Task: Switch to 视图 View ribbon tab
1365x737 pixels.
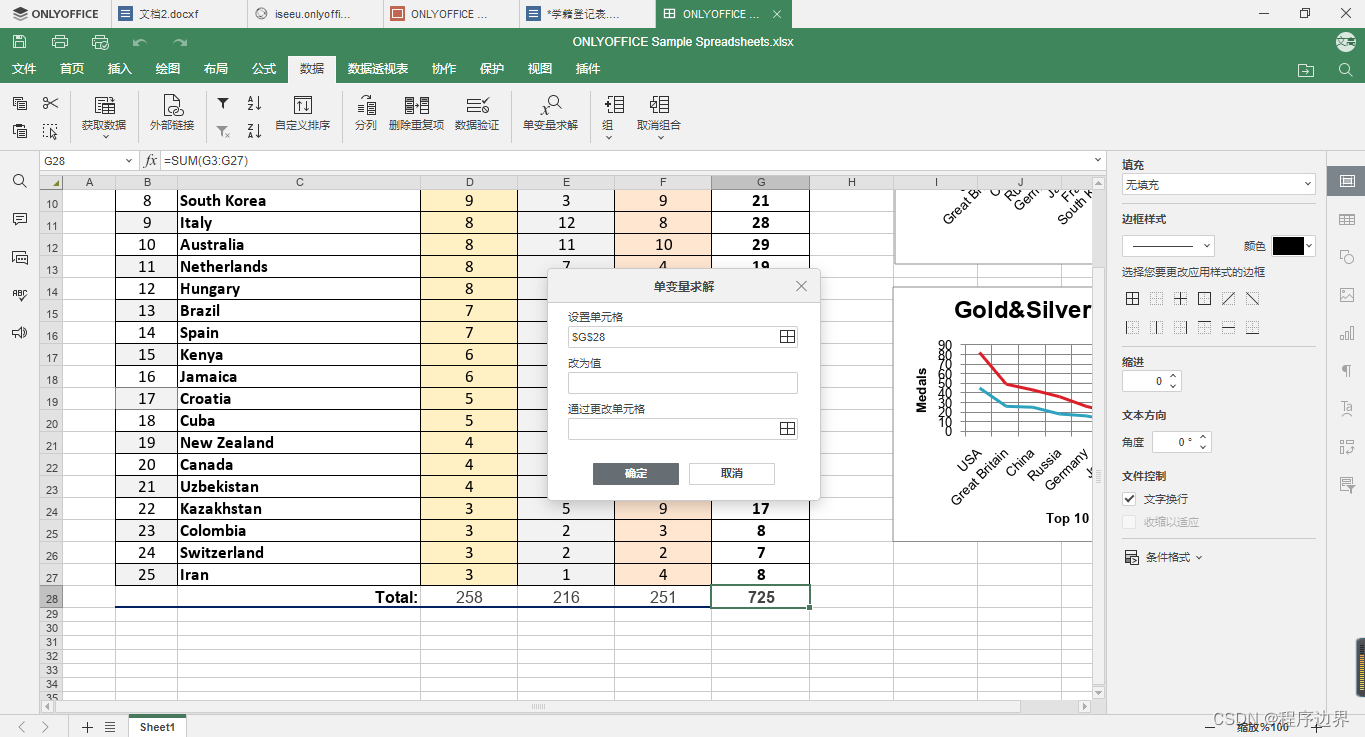Action: (540, 69)
